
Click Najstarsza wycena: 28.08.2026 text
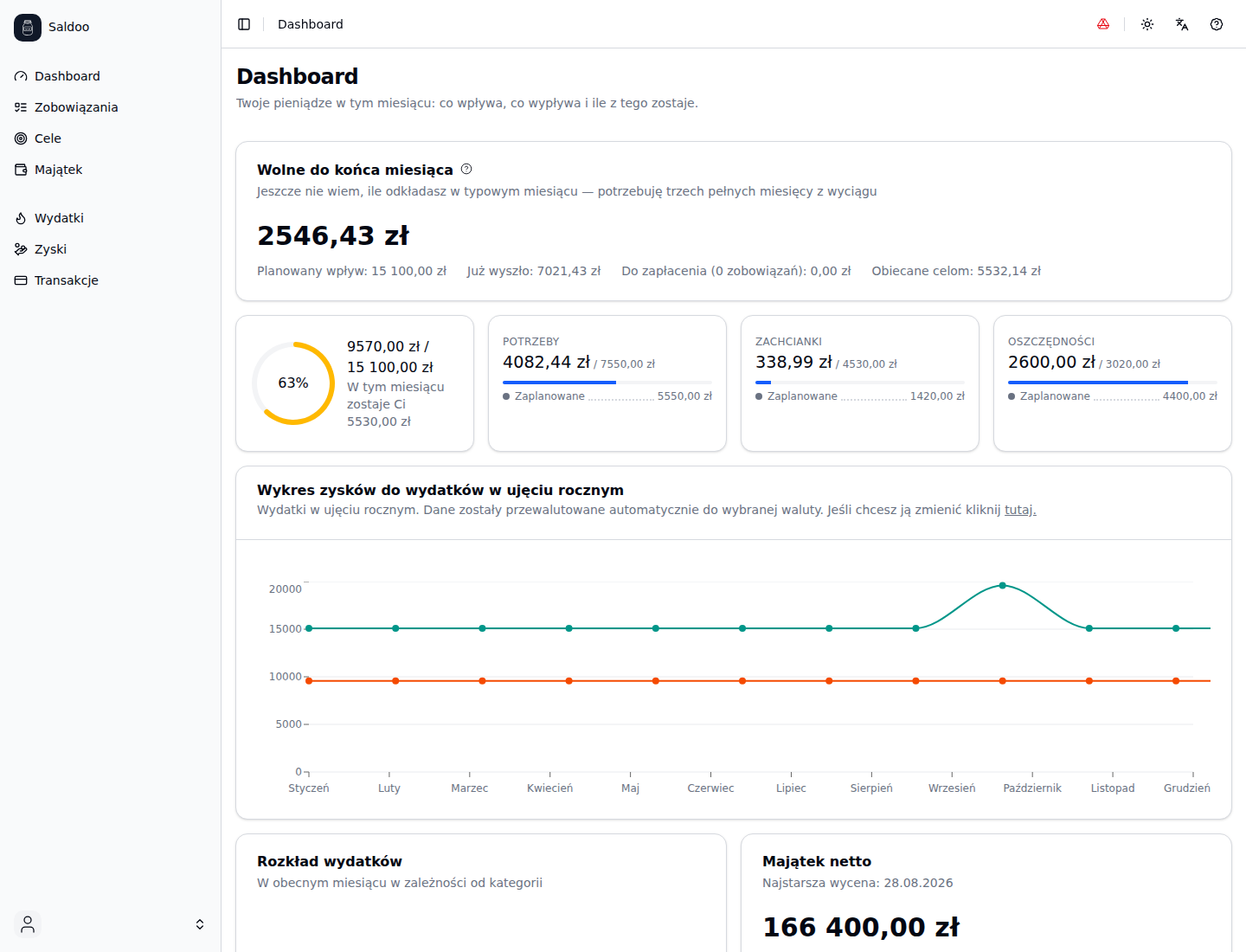[857, 883]
